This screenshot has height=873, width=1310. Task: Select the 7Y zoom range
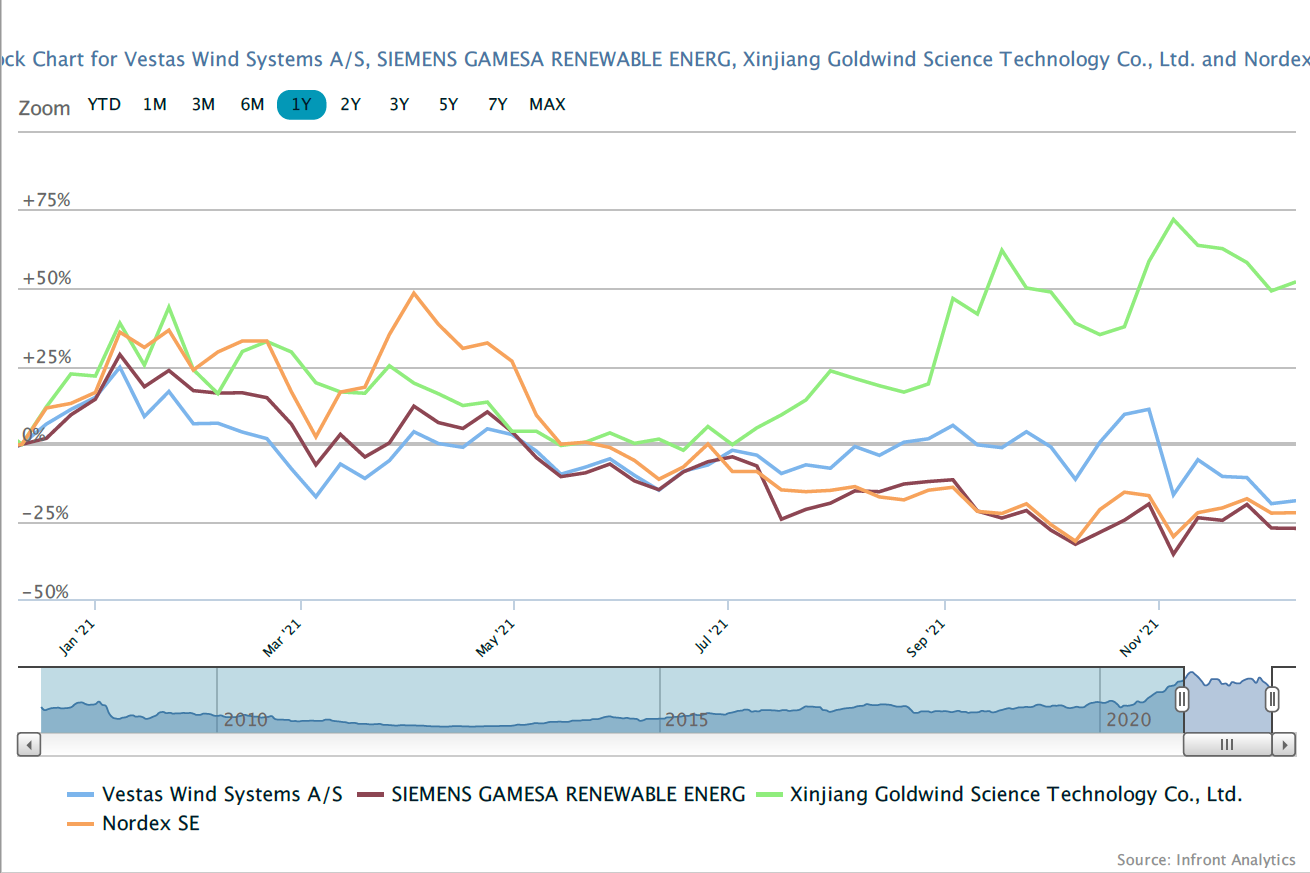pos(497,104)
